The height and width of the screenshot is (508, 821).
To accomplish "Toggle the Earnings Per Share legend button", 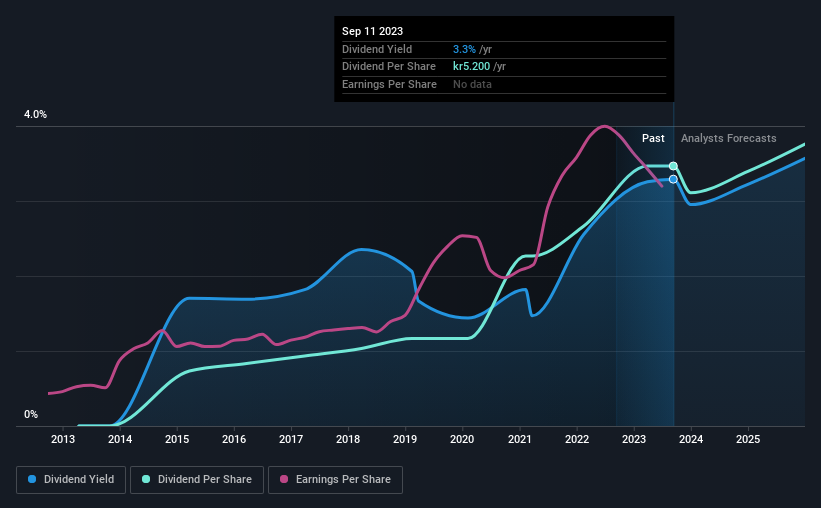I will (x=335, y=480).
